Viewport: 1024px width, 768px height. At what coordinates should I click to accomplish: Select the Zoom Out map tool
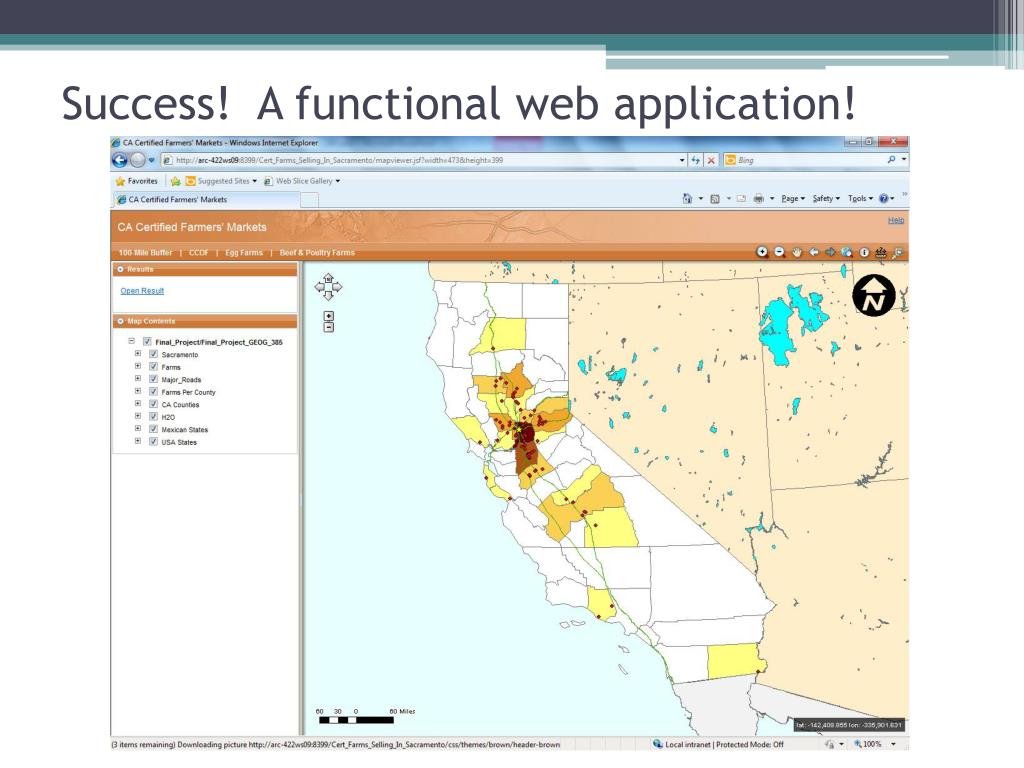pos(779,251)
